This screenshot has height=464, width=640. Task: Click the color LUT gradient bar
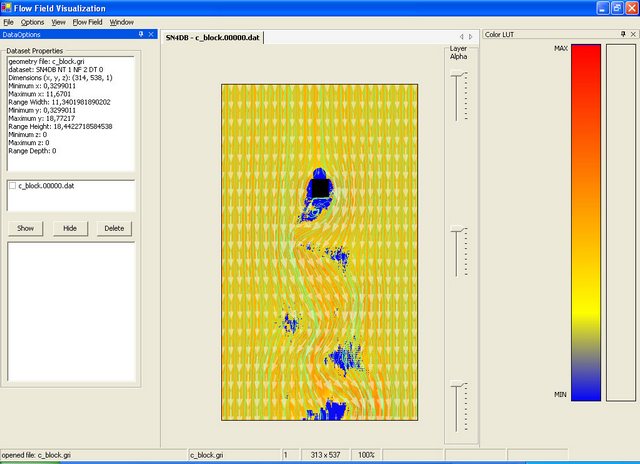click(x=585, y=222)
